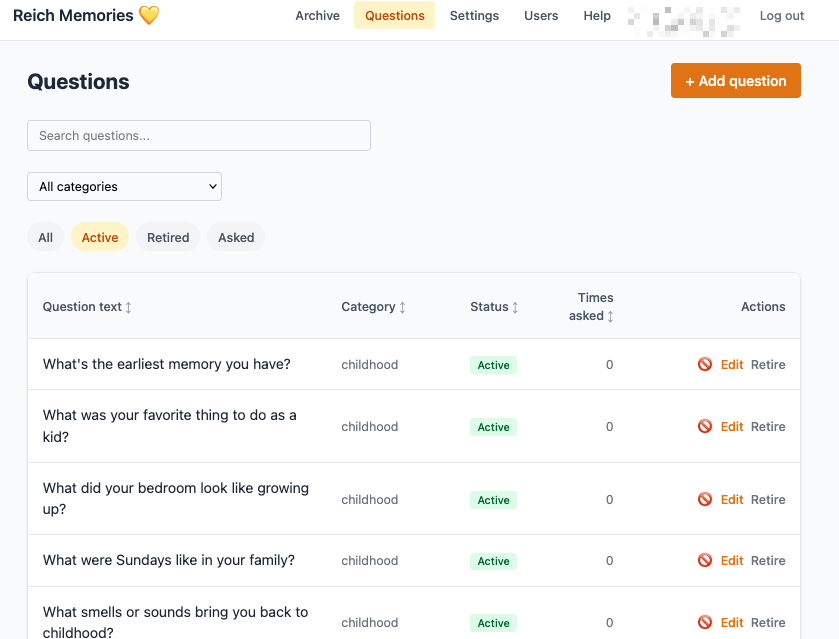Go to the Archive page

tap(317, 16)
